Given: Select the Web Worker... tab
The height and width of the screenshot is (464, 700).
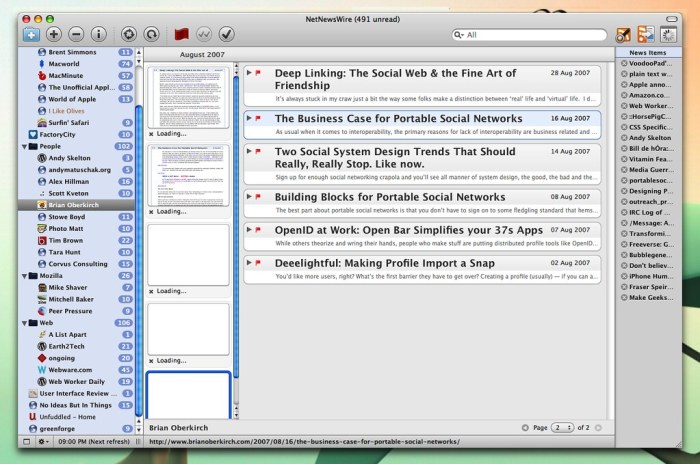Looking at the screenshot, I should [x=650, y=106].
